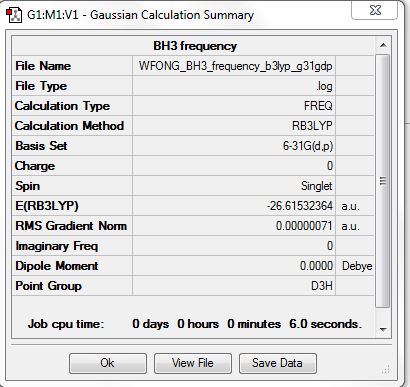Click the .log file type value

[324, 86]
